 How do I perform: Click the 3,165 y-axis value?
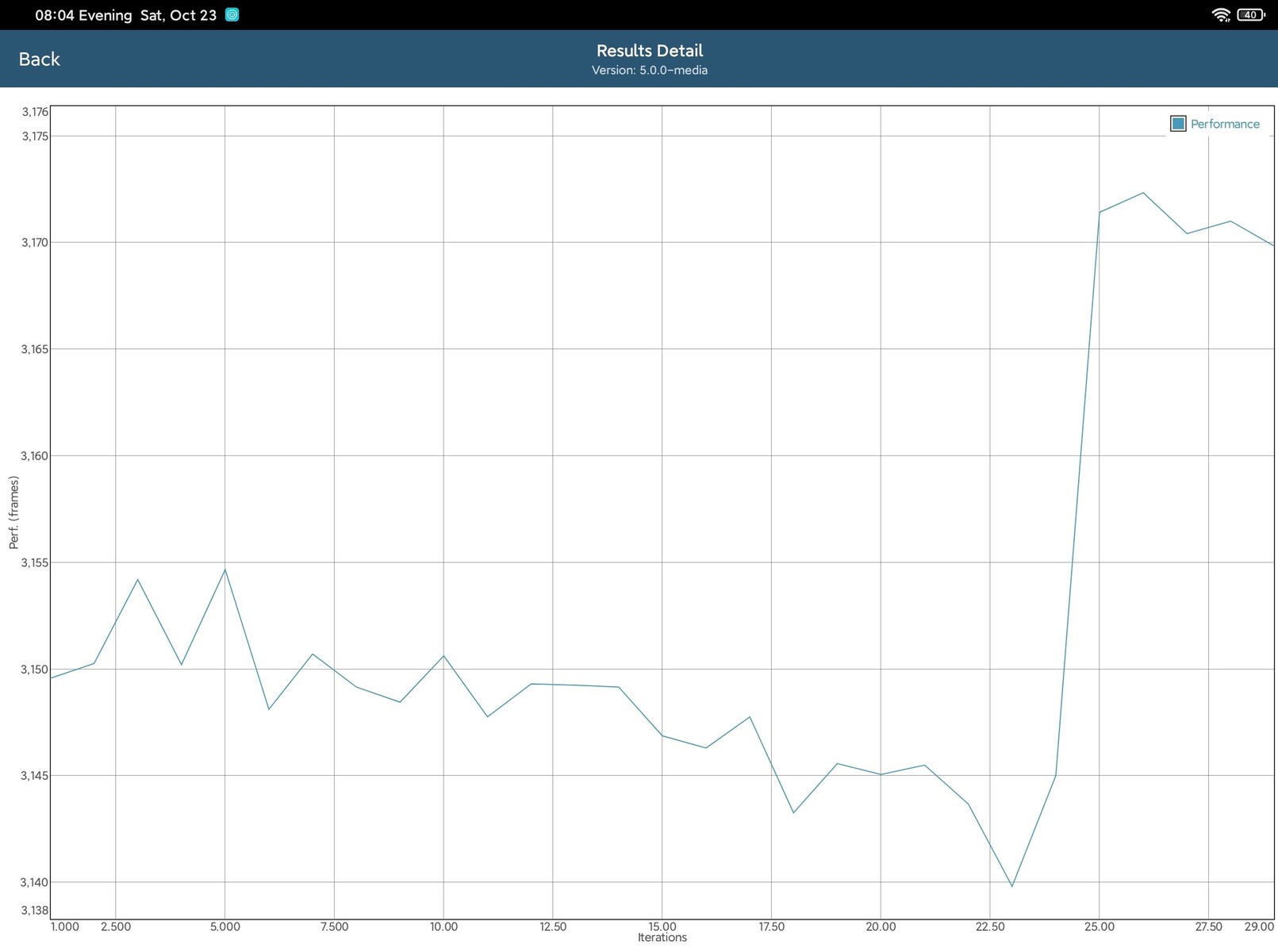tap(35, 349)
